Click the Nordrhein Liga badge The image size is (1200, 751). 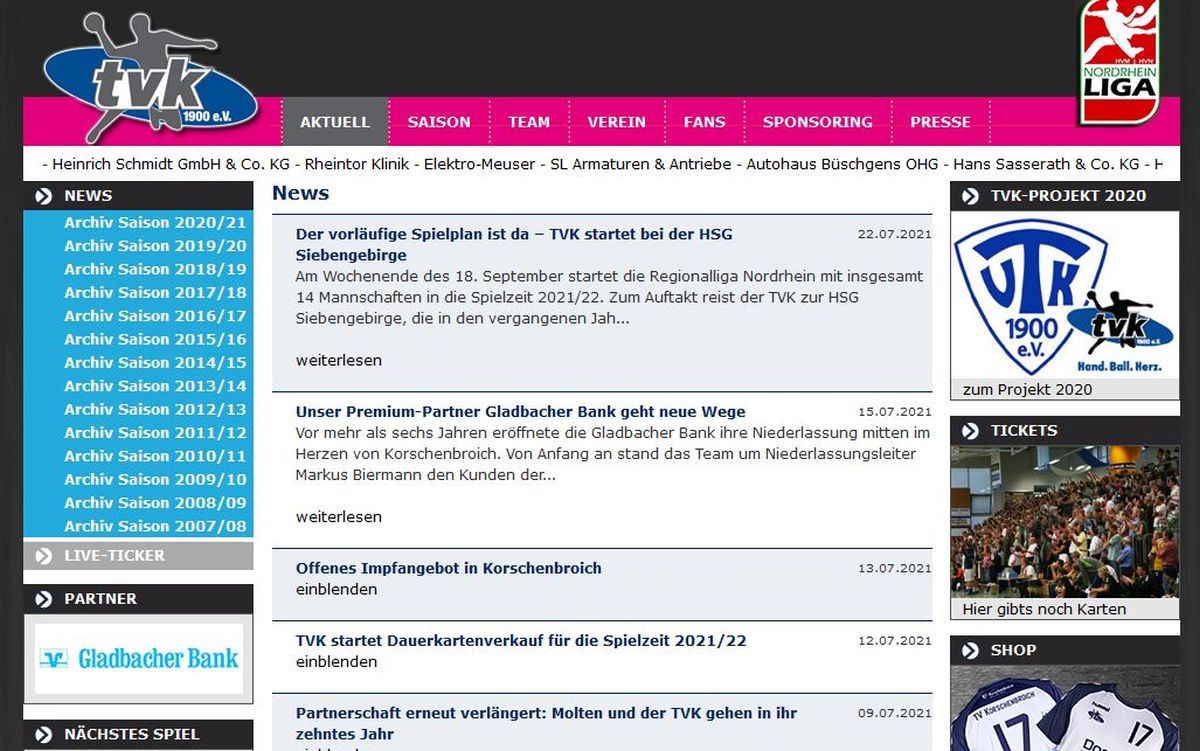[1118, 62]
